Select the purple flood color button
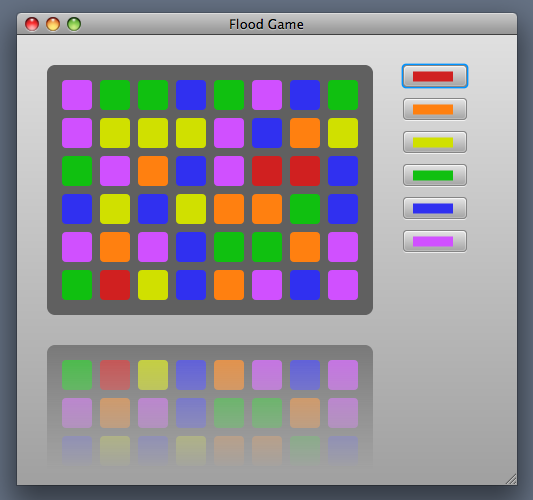The width and height of the screenshot is (533, 500). (x=435, y=241)
